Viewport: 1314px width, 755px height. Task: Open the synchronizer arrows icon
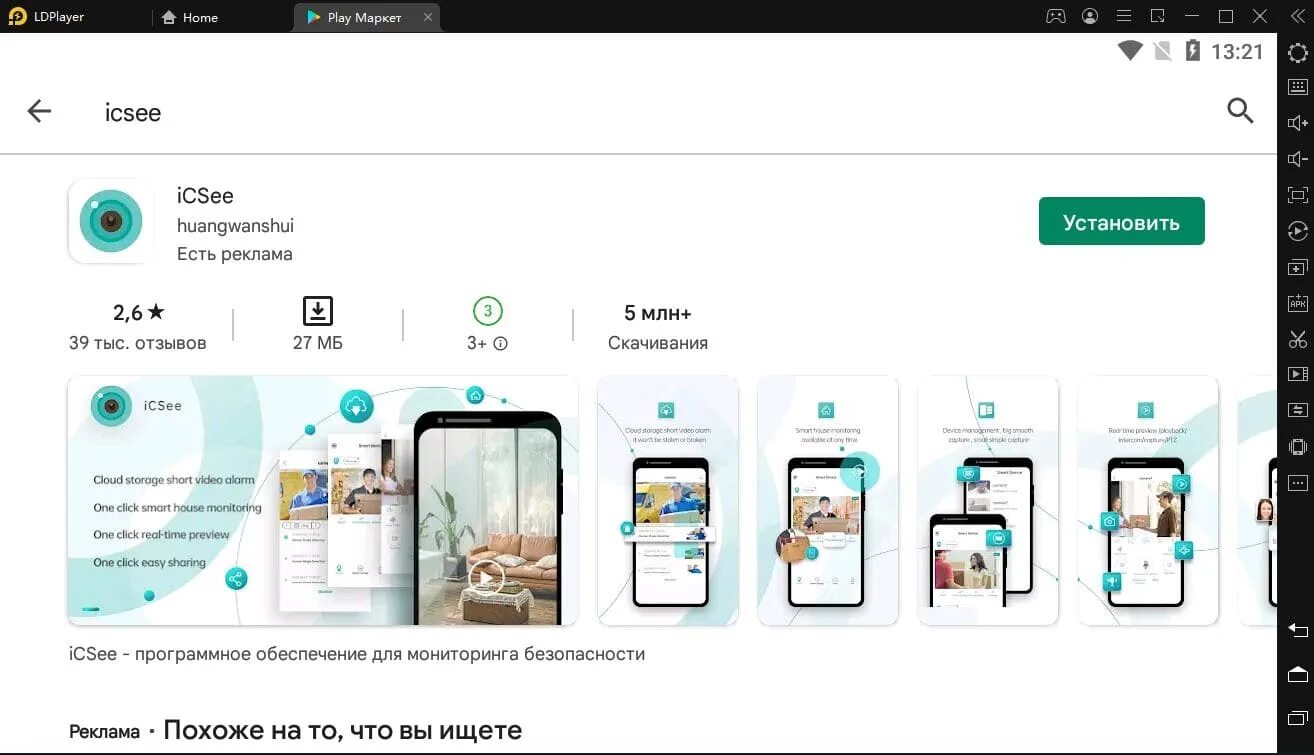1297,410
